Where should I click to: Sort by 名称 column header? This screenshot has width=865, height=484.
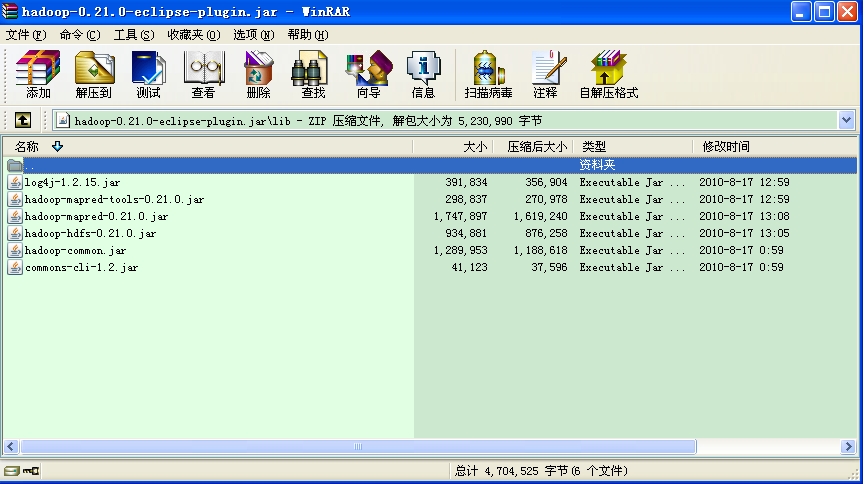coord(207,147)
